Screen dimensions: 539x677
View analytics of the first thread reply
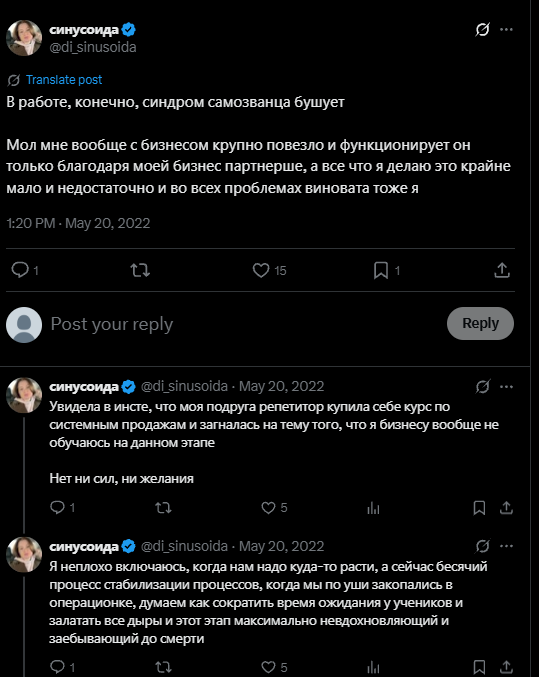click(x=373, y=508)
